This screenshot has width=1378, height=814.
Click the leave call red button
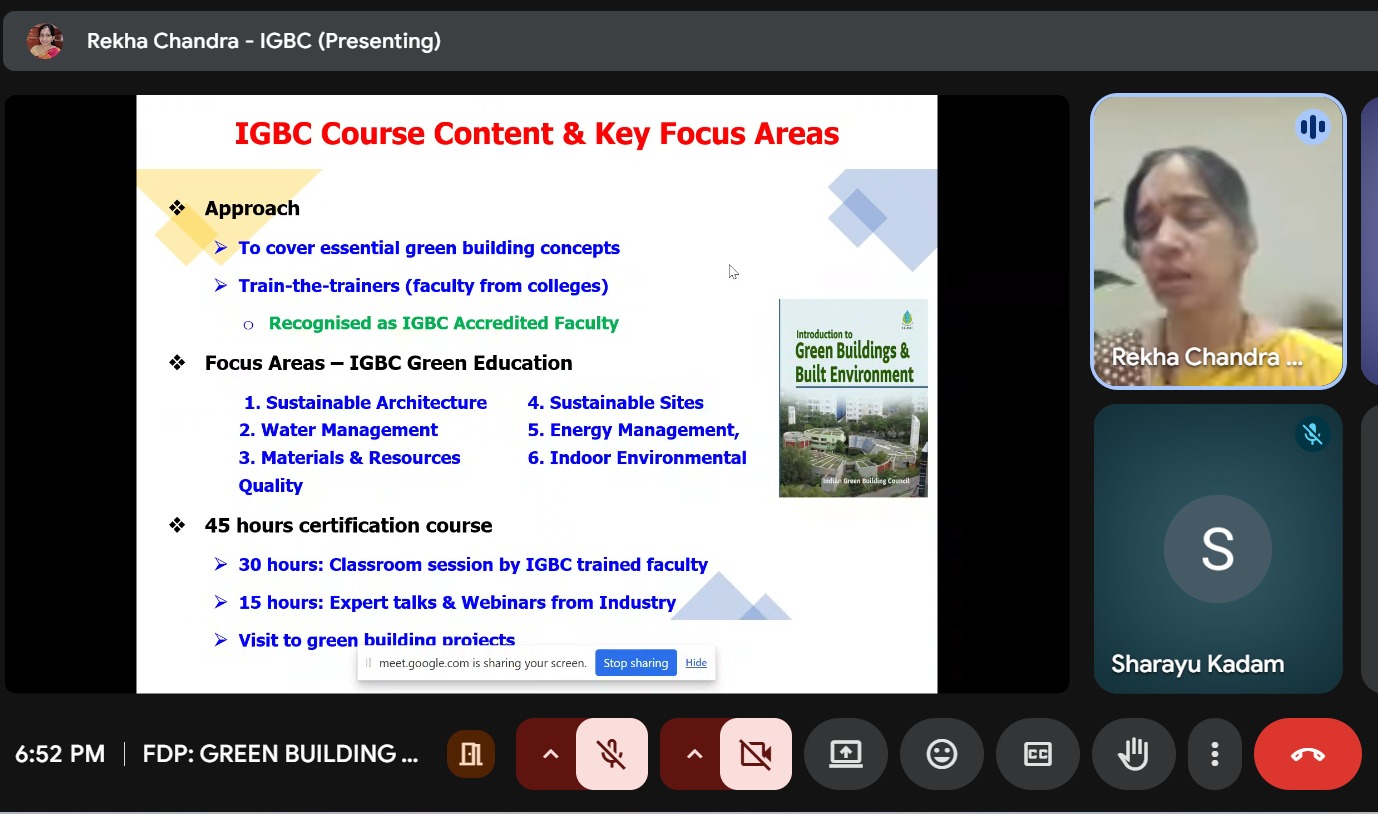point(1307,754)
